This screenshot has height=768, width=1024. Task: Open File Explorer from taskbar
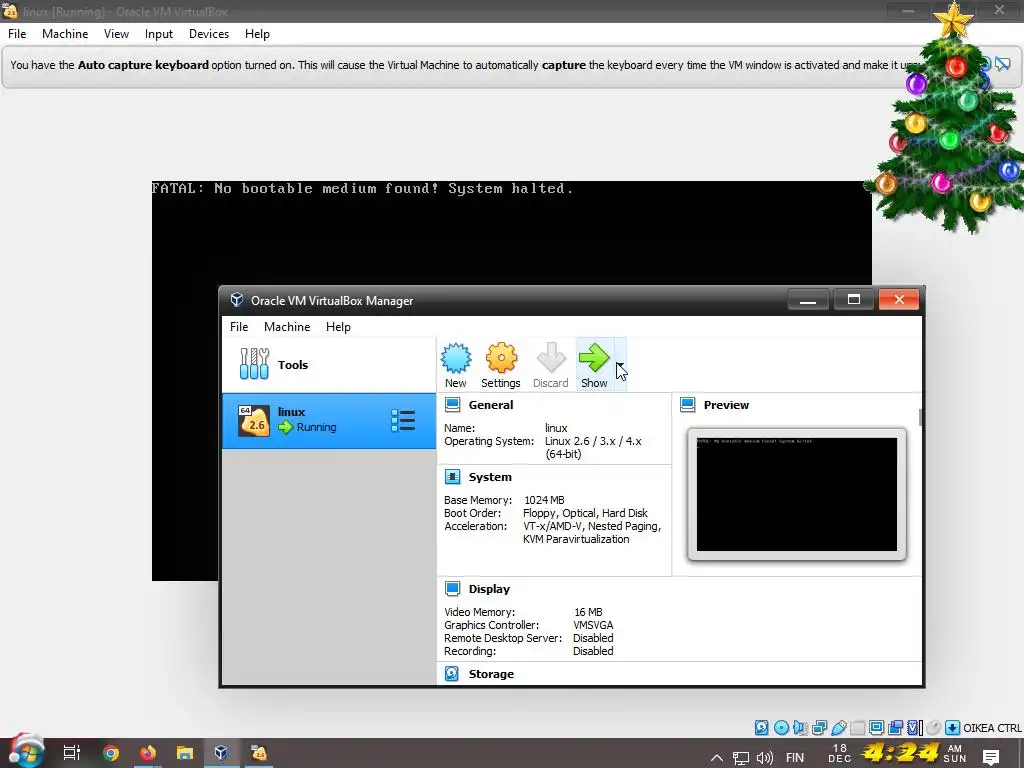click(185, 753)
